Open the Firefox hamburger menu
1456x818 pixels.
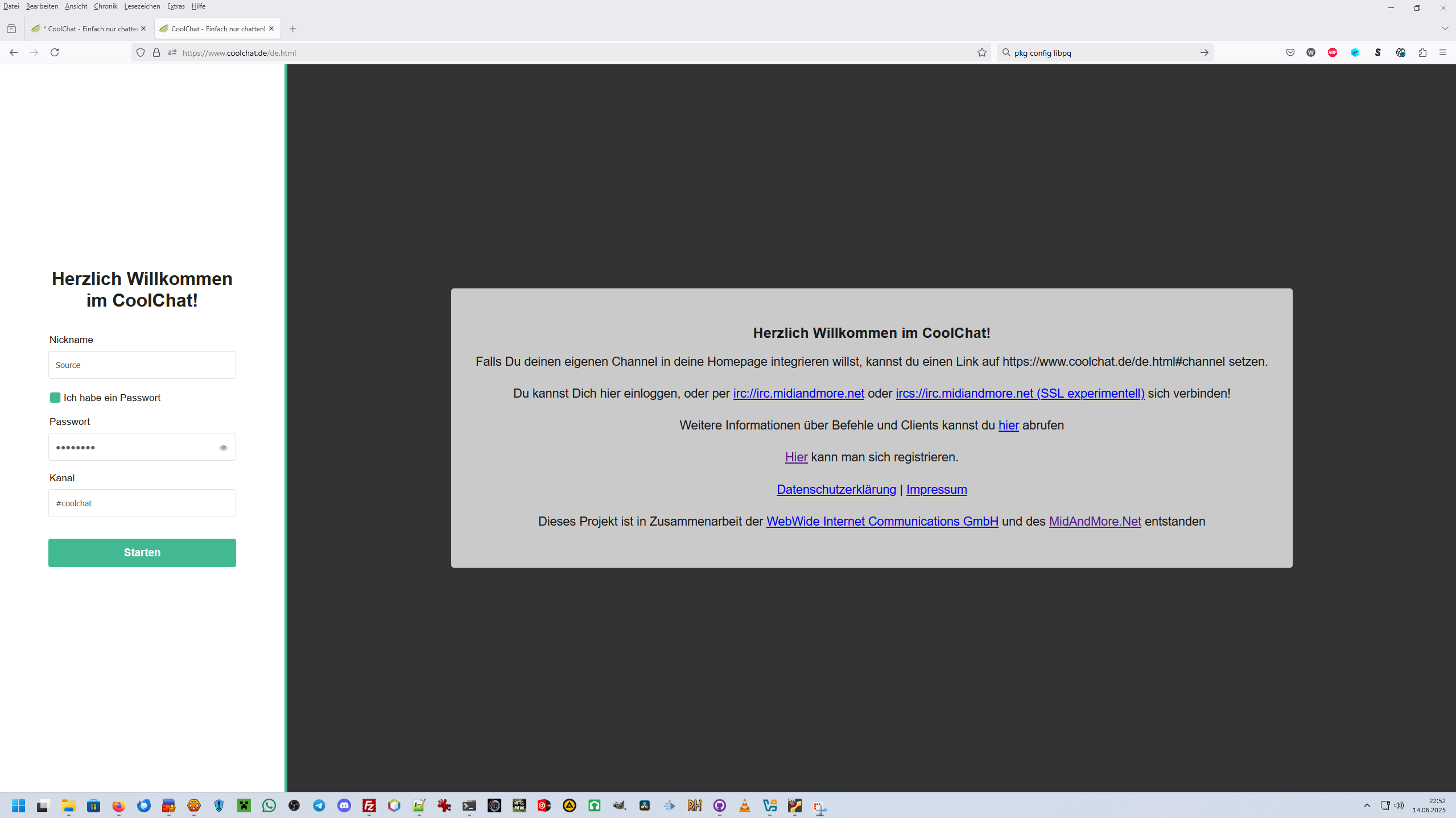click(1443, 52)
